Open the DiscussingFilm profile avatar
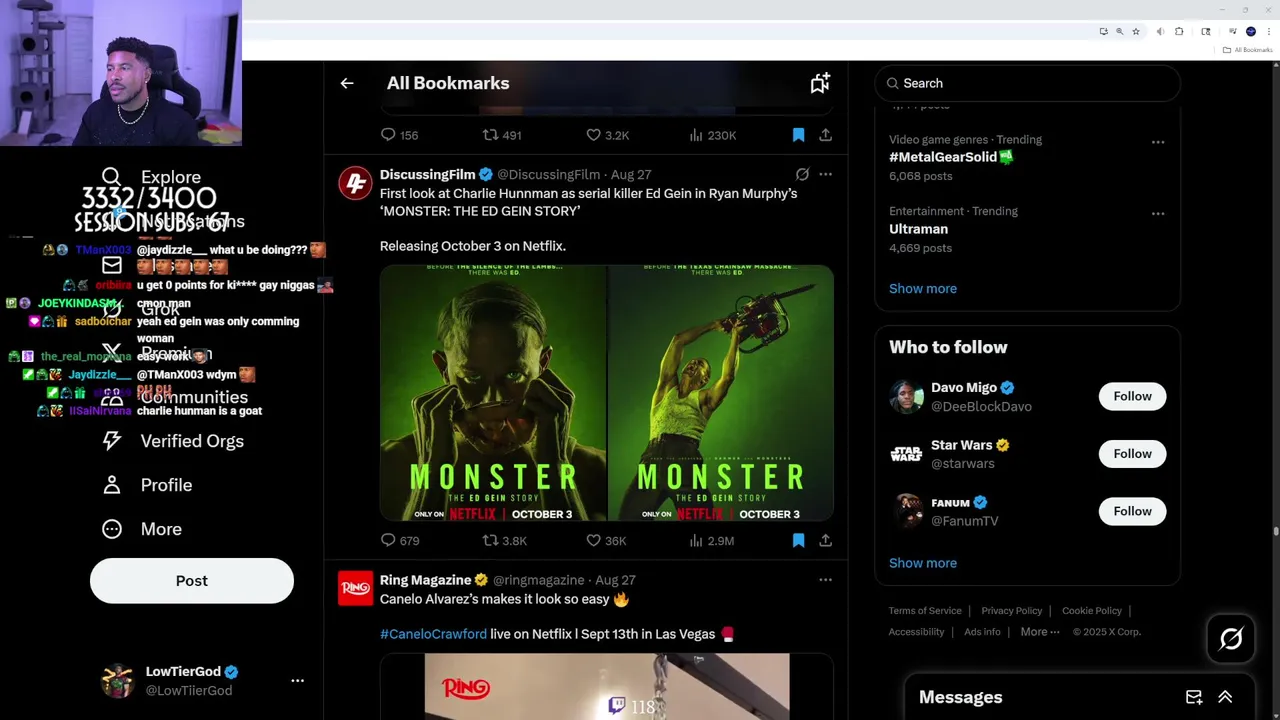 pyautogui.click(x=355, y=183)
